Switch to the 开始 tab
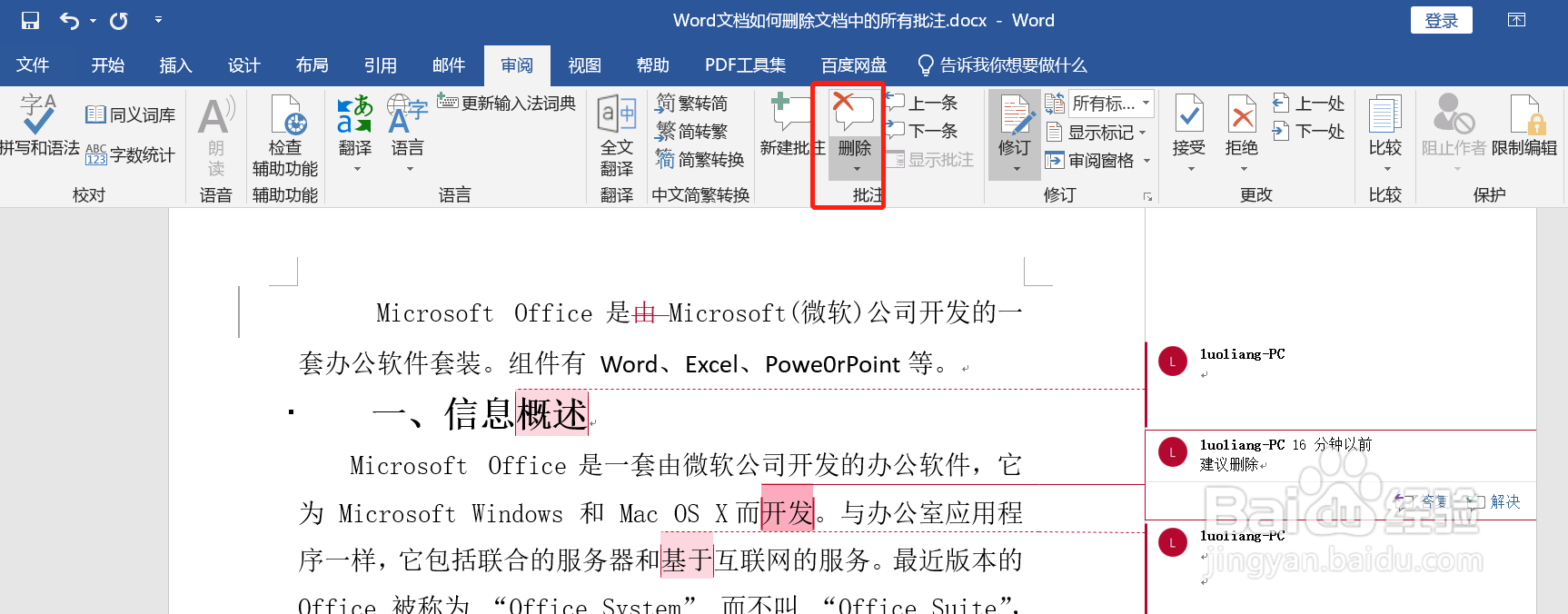 (107, 65)
